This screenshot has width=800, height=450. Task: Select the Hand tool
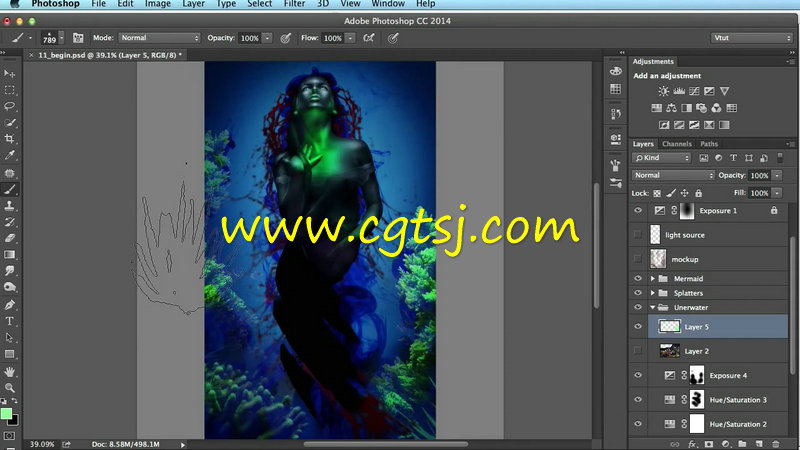click(x=9, y=372)
